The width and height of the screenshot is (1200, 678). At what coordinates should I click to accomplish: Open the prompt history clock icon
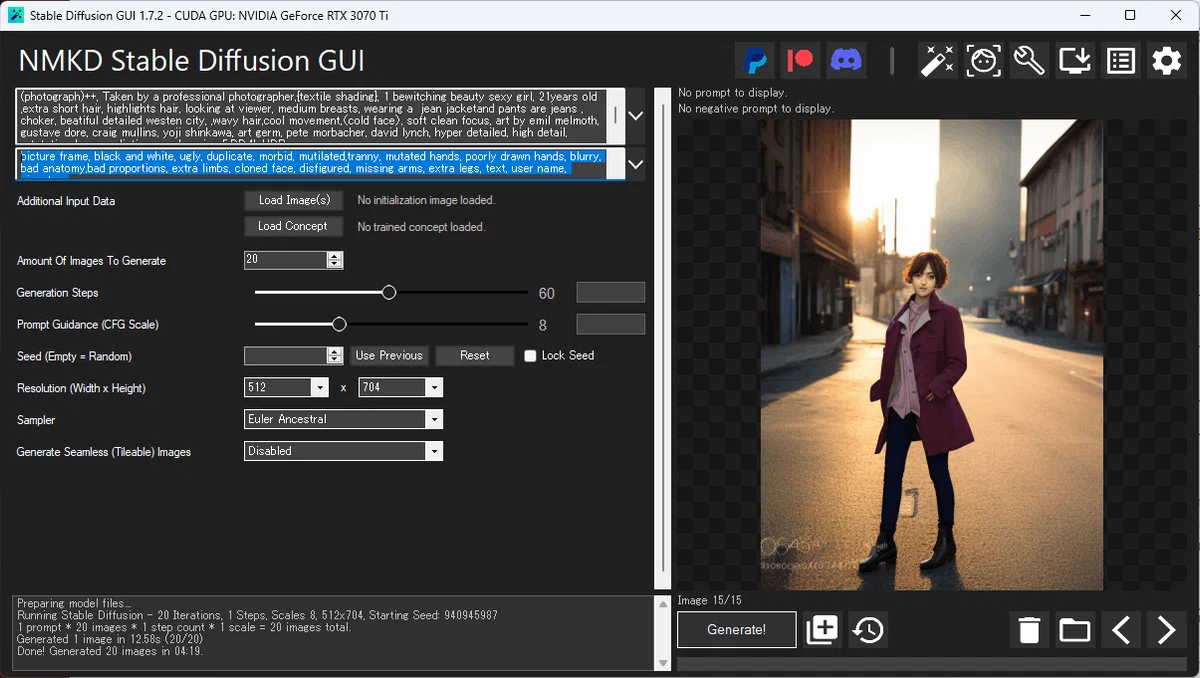[x=868, y=630]
